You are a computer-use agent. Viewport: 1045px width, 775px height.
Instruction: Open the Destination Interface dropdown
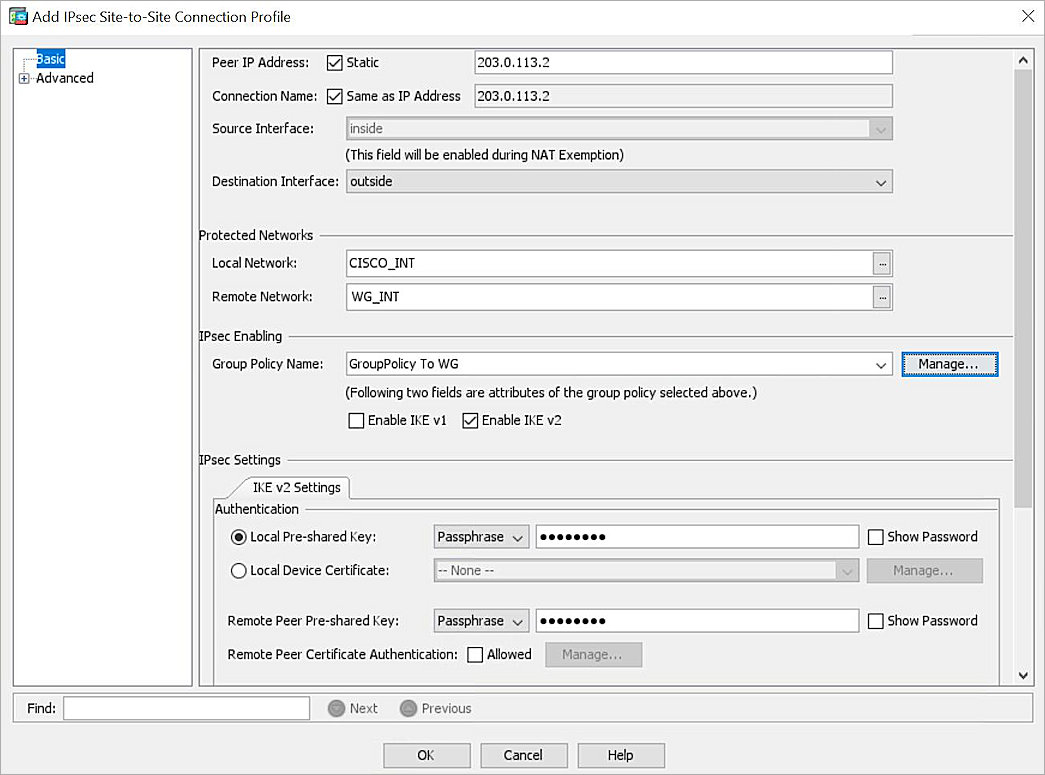[x=879, y=181]
